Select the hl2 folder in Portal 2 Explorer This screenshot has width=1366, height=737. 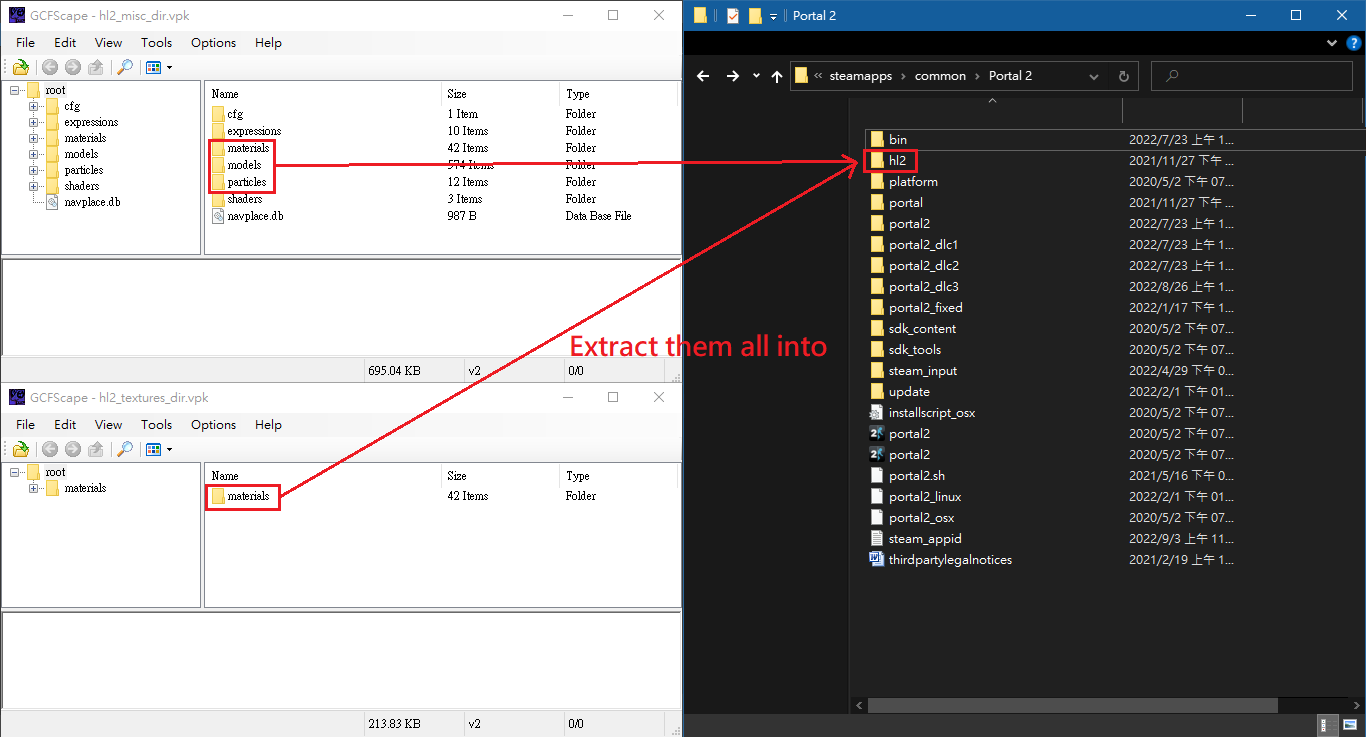click(898, 161)
